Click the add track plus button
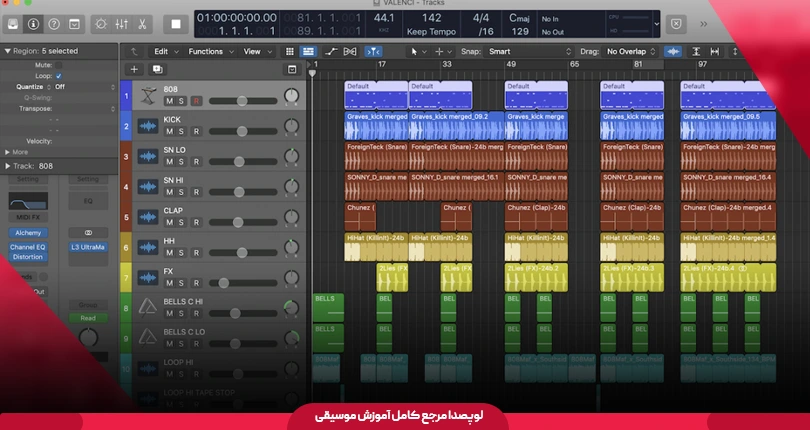This screenshot has width=810, height=430. click(134, 69)
